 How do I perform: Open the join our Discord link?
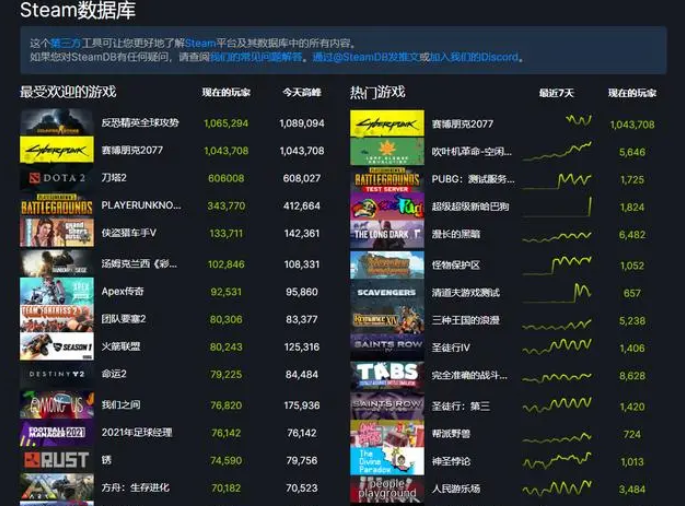(x=474, y=57)
